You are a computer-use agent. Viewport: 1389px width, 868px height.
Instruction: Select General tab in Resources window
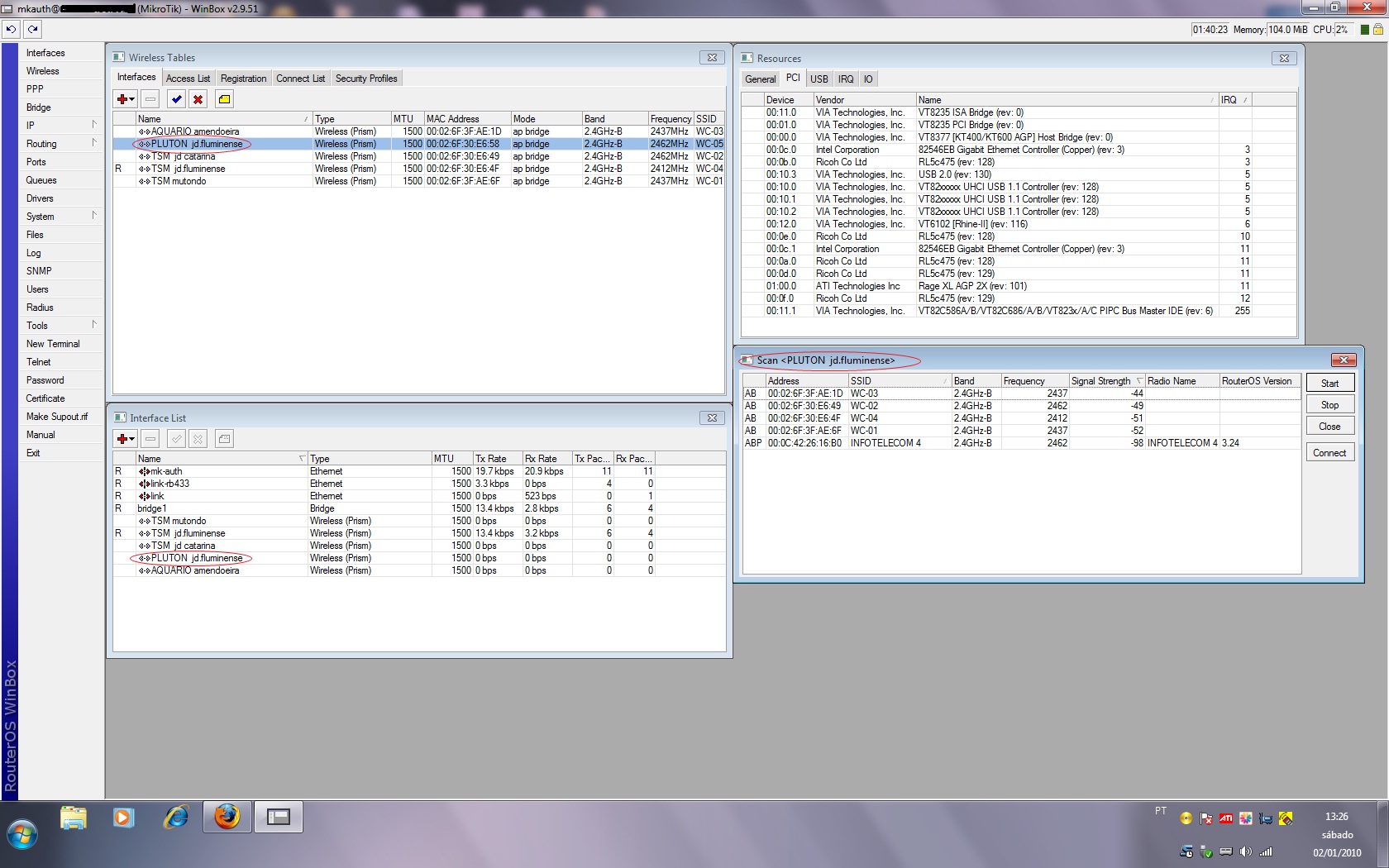[x=760, y=79]
